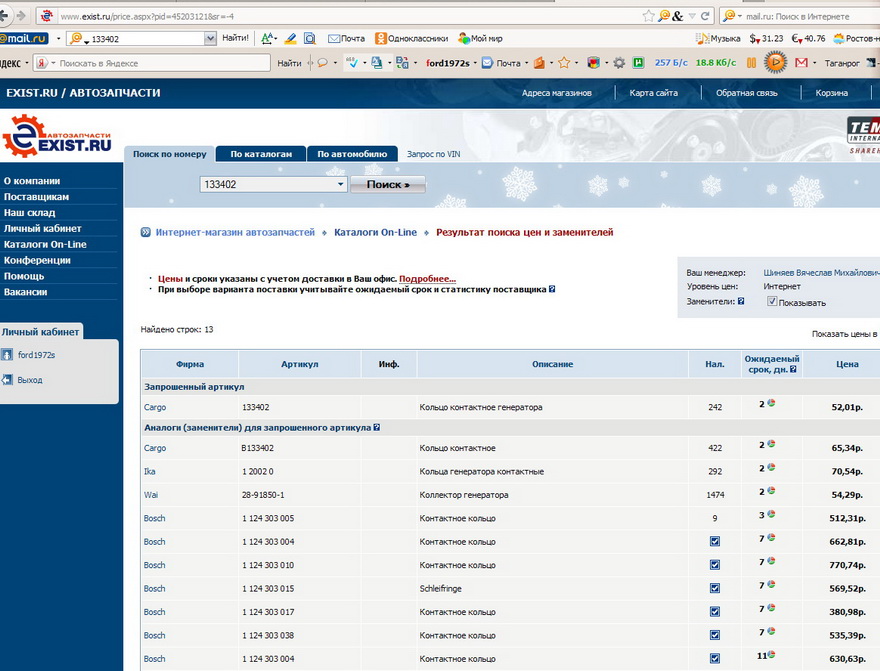Click availability checkmark in the 380,98р. row
Image resolution: width=880 pixels, height=671 pixels.
714,612
